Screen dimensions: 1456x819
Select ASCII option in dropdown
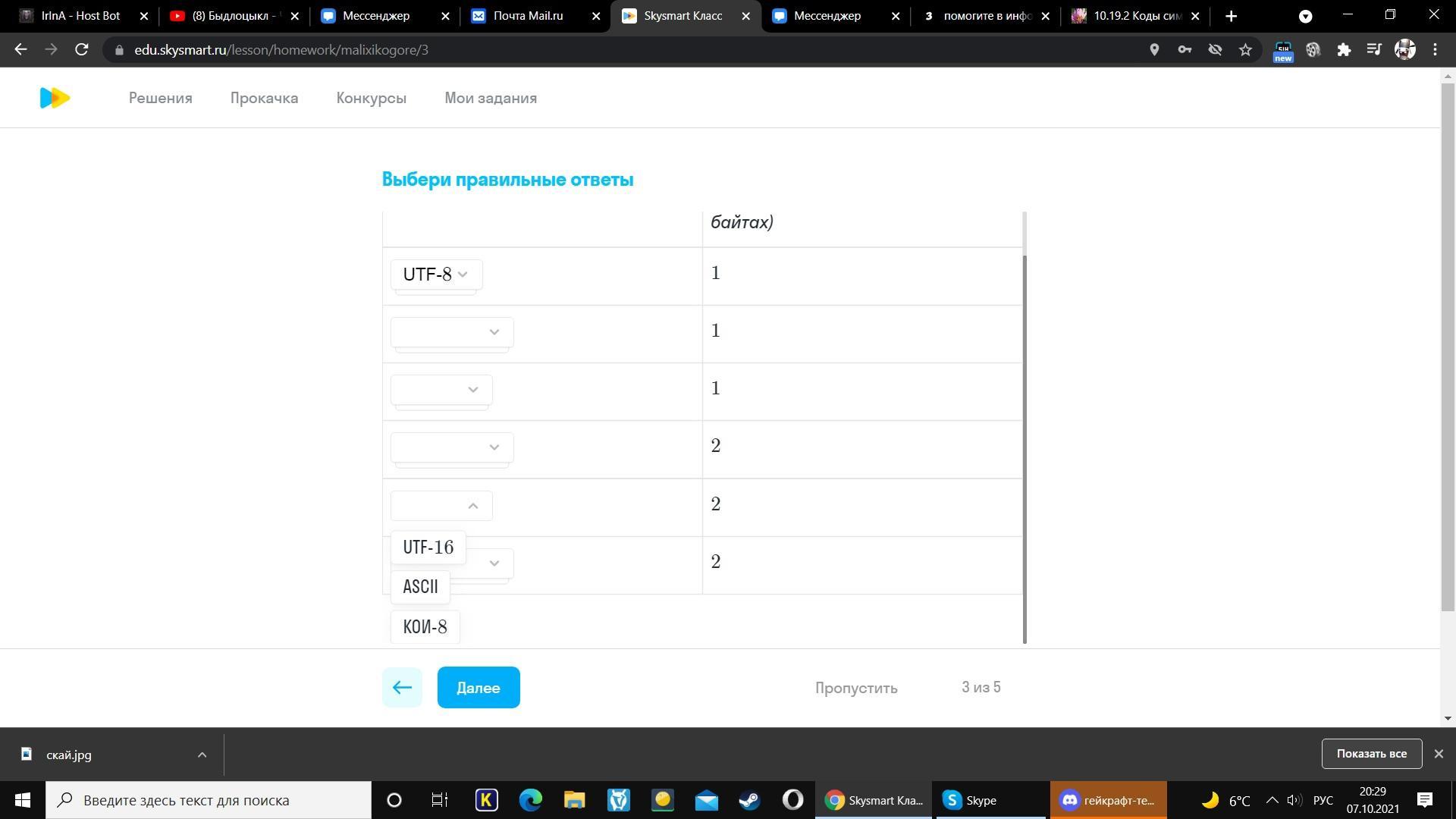(420, 587)
